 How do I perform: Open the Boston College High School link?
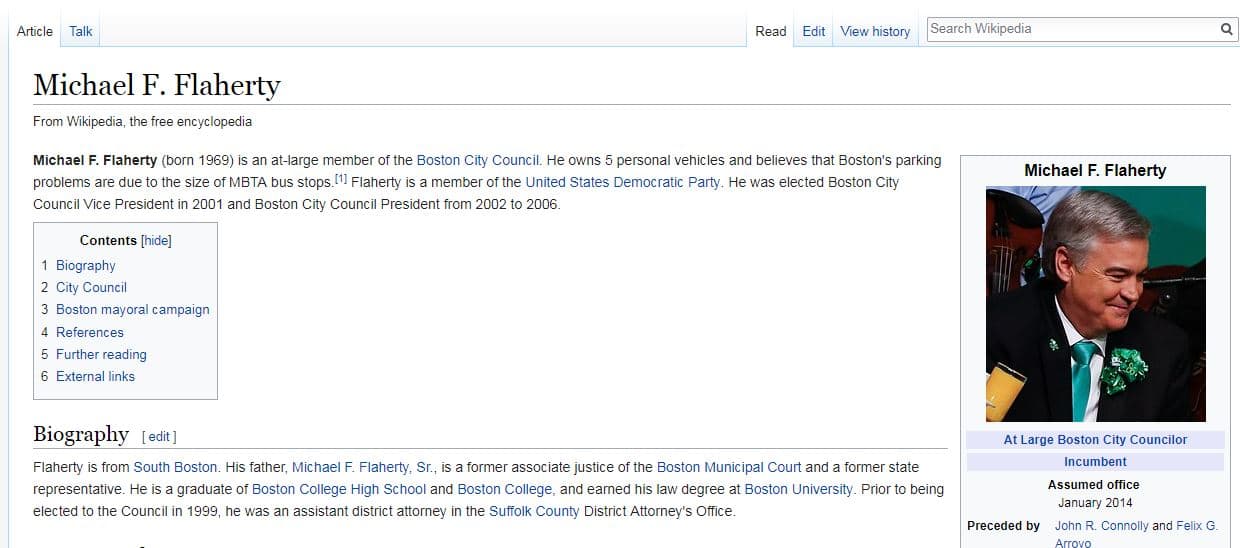click(339, 489)
